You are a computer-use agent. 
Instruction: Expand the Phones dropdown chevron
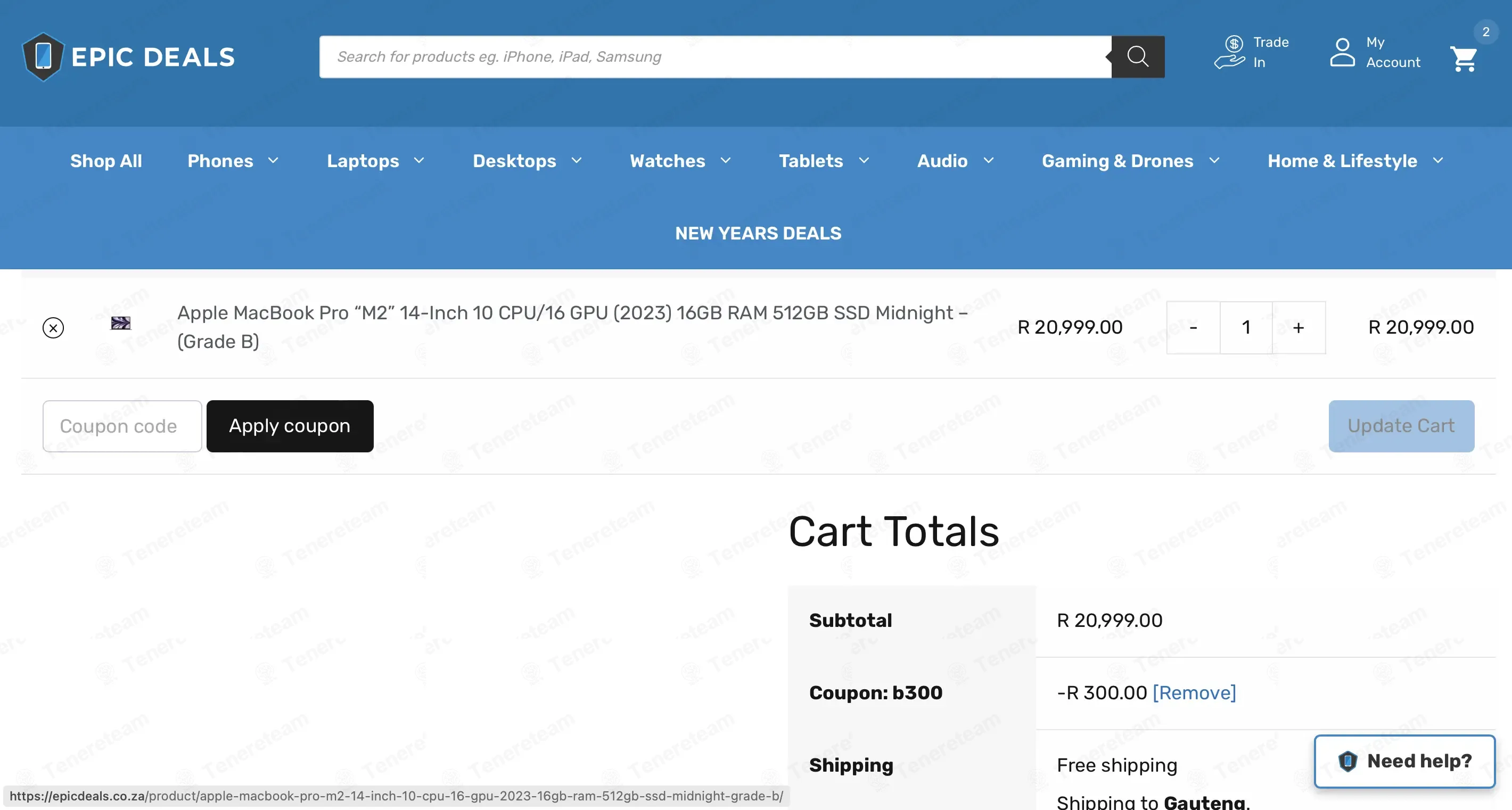273,161
